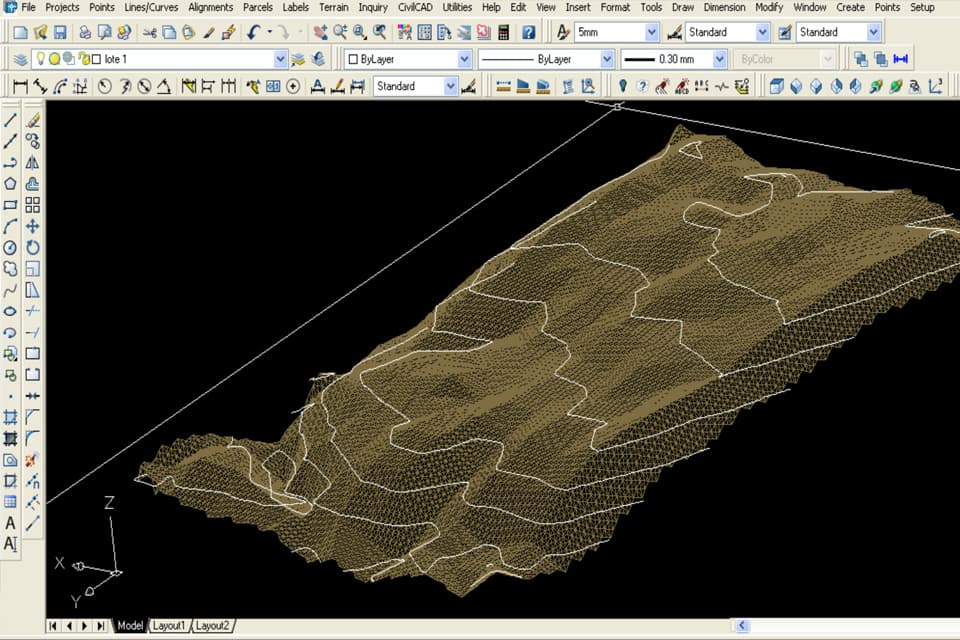Click the Undo arrow icon
Viewport: 960px width, 640px height.
[x=255, y=33]
